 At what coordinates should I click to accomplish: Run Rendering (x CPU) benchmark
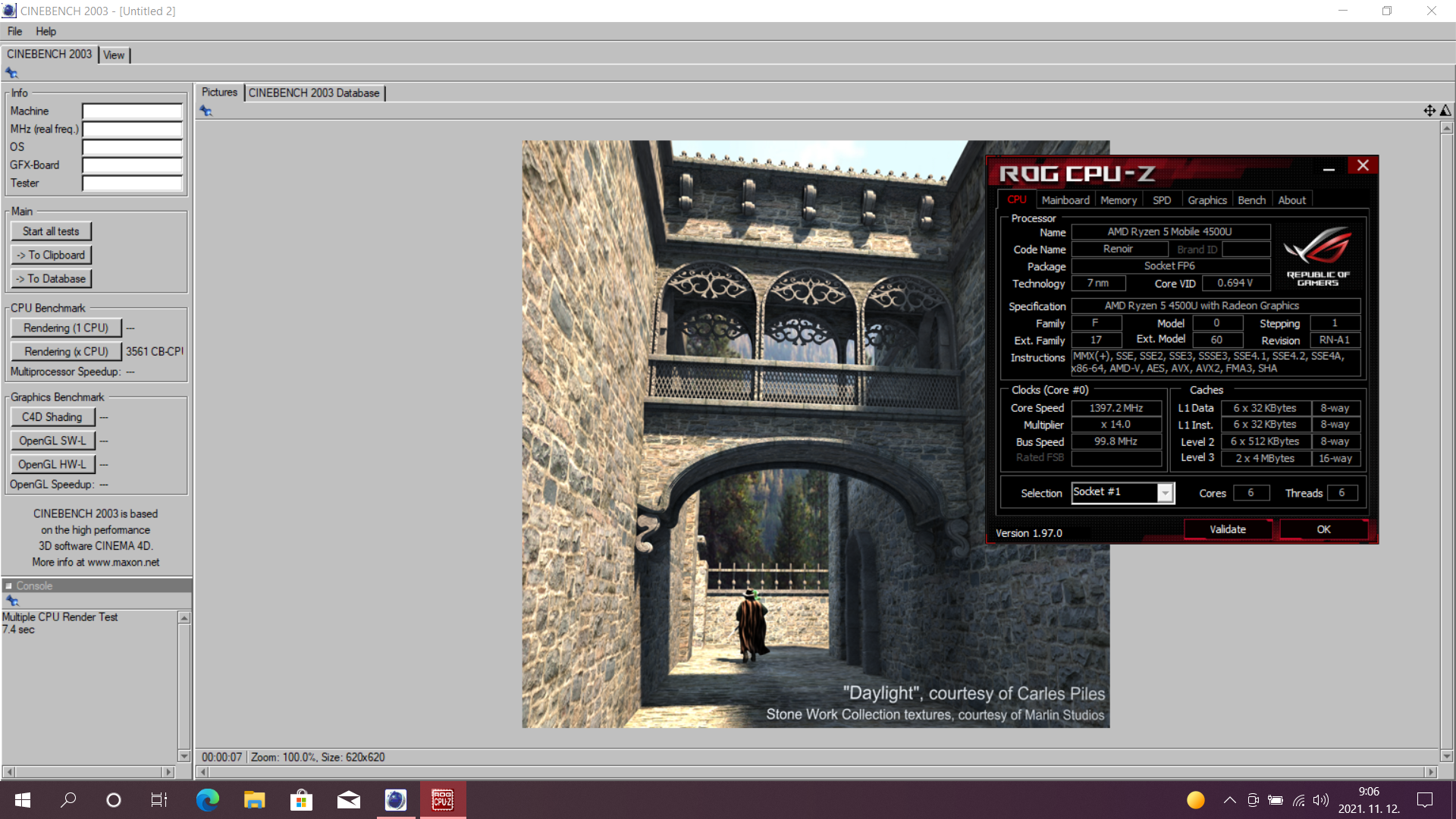[66, 351]
